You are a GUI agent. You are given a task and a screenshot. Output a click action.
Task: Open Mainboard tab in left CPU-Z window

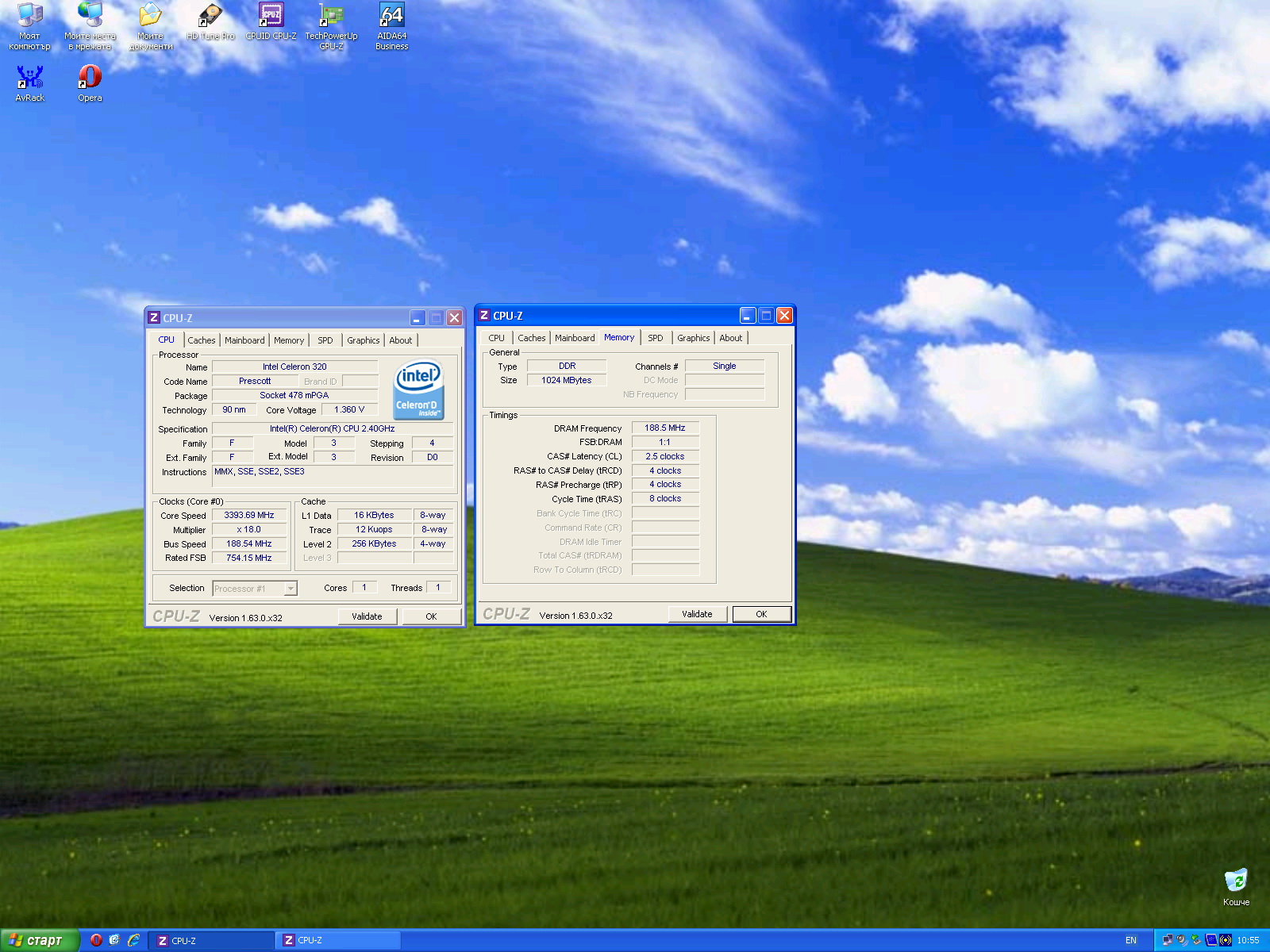pyautogui.click(x=244, y=340)
